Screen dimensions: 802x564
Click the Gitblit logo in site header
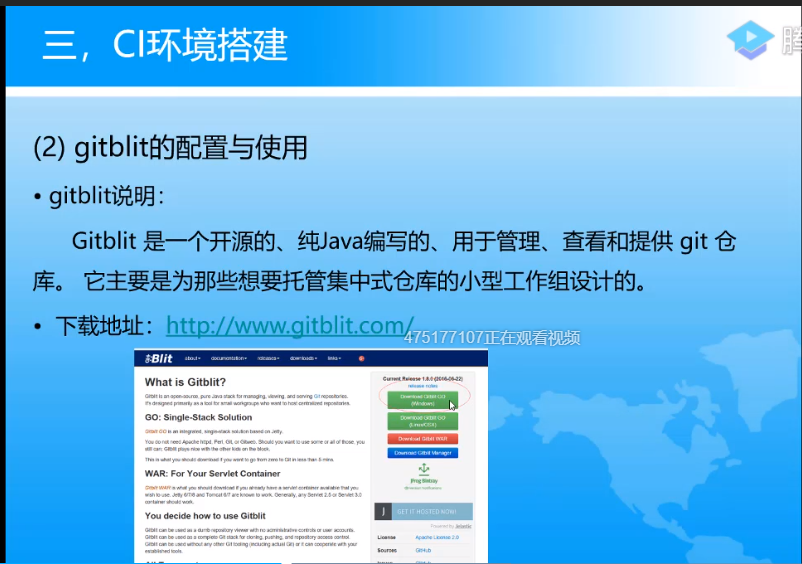point(159,358)
